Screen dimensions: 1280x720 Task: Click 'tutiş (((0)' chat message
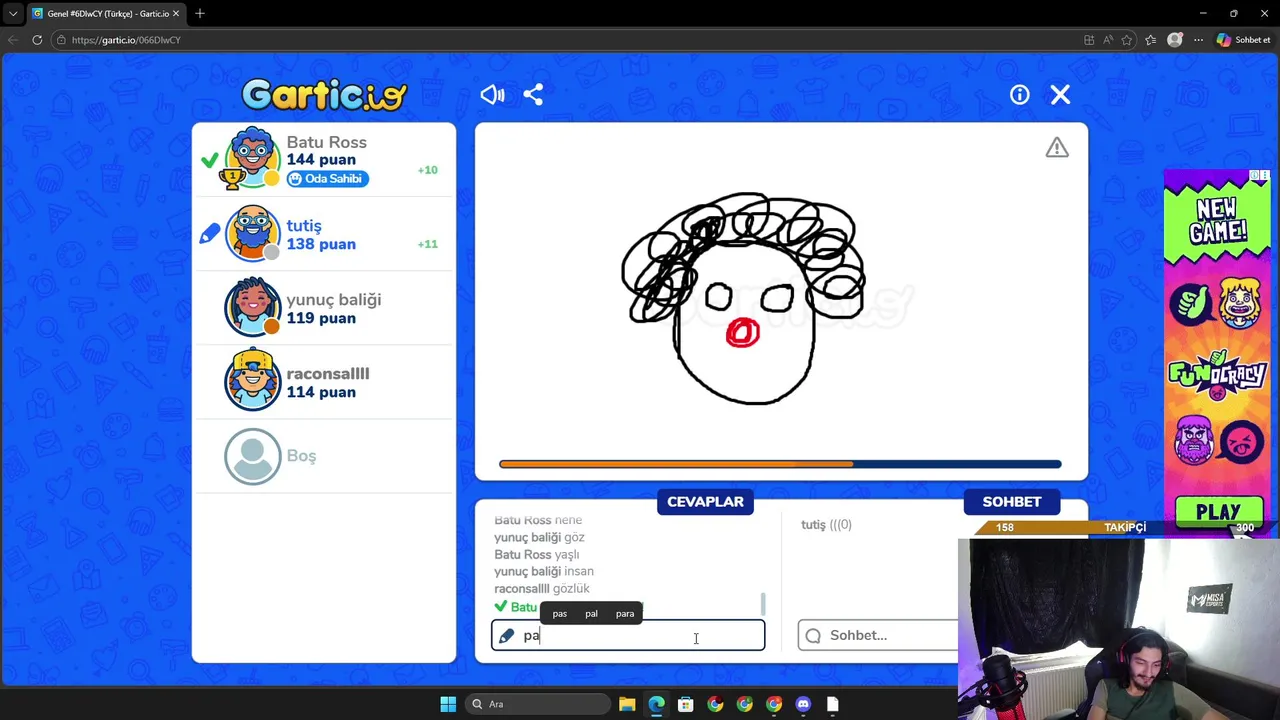[x=826, y=525]
